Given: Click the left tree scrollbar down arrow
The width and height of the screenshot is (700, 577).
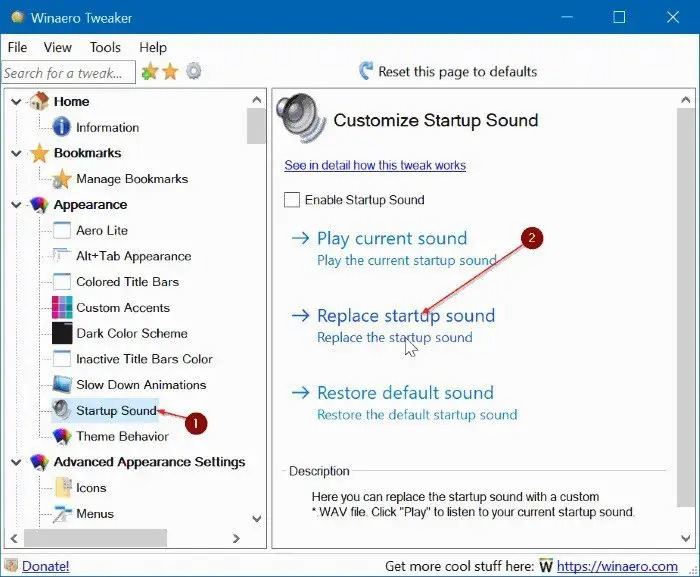Looking at the screenshot, I should [x=257, y=518].
